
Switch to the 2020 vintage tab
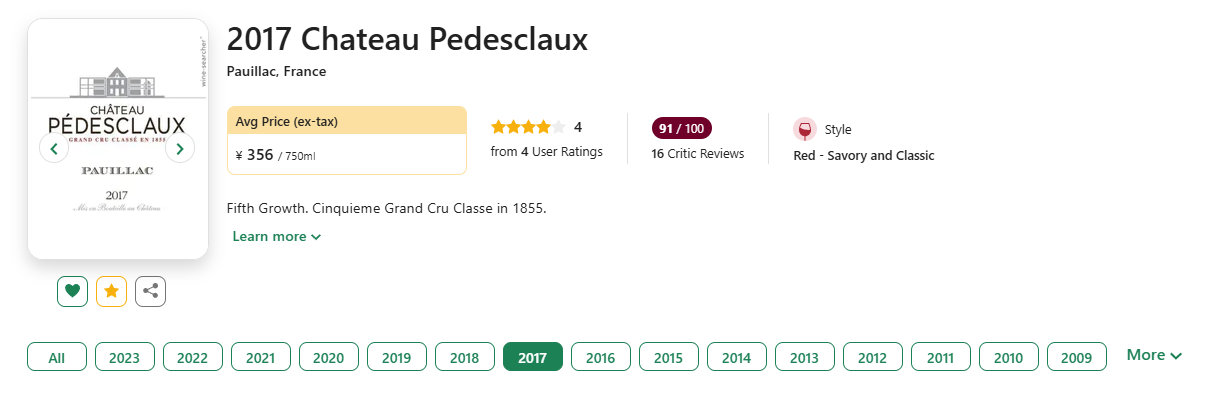[329, 357]
